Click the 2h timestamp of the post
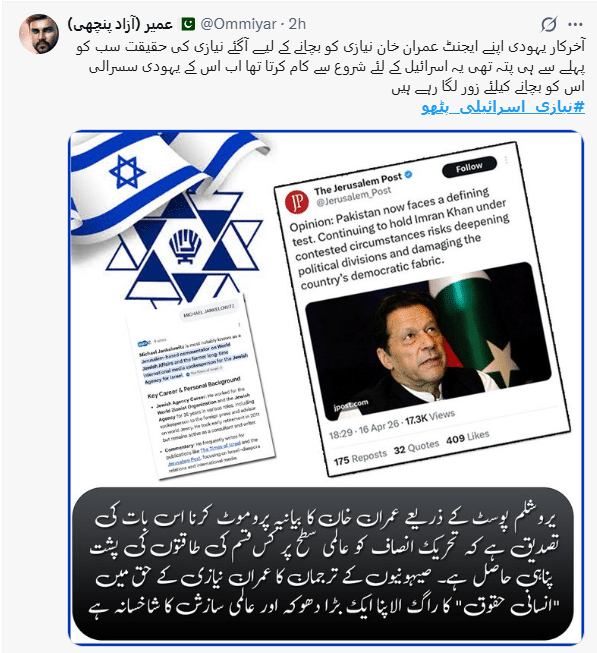 (x=297, y=24)
